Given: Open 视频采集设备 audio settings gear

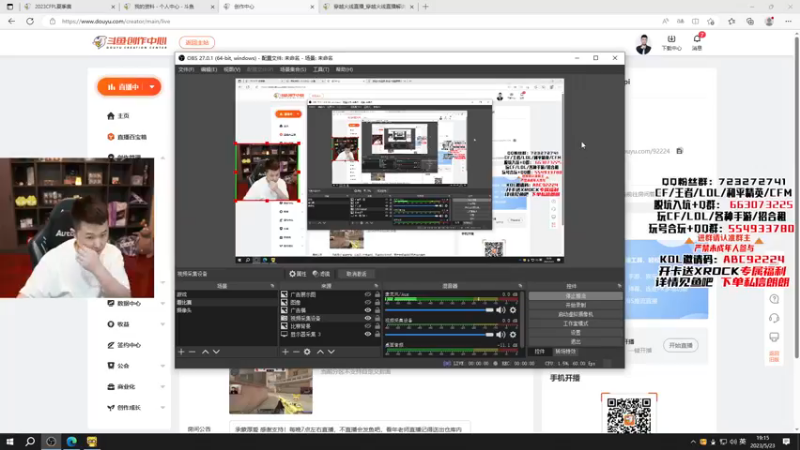Looking at the screenshot, I should [513, 335].
